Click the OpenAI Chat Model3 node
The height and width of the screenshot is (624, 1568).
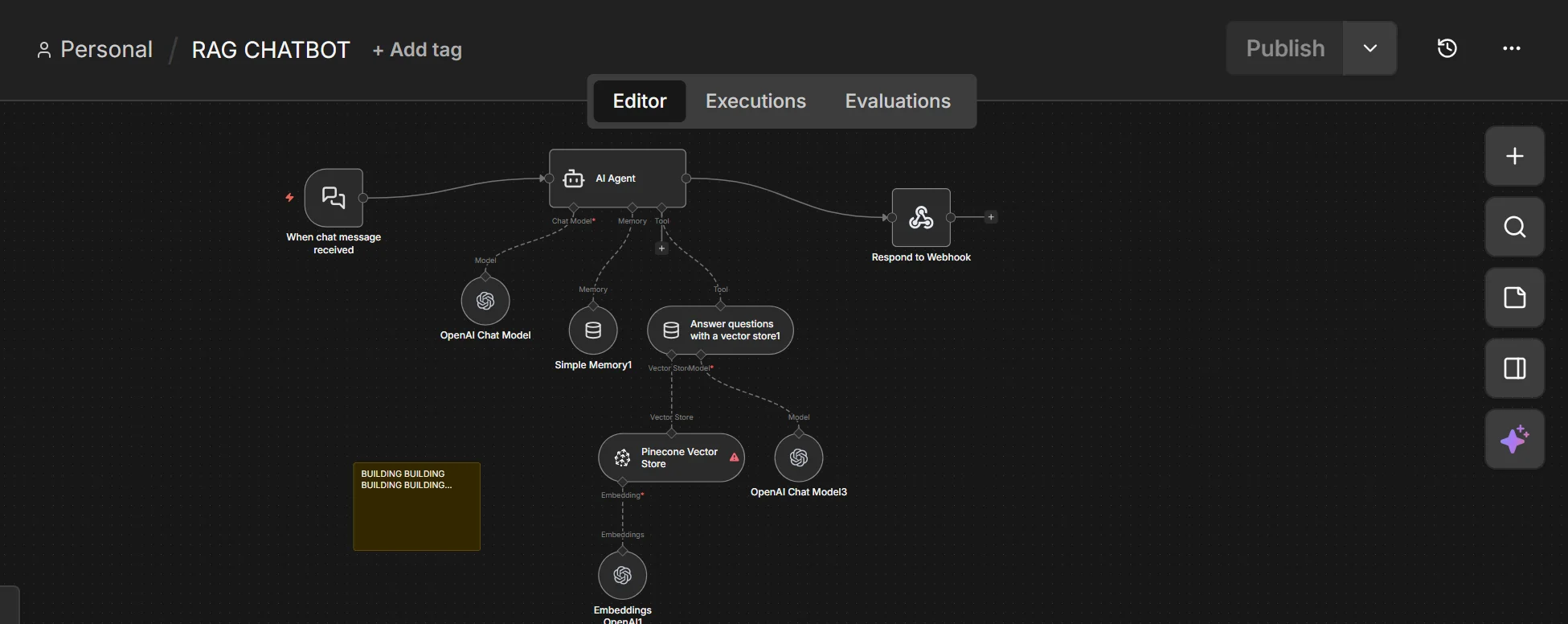[x=798, y=458]
